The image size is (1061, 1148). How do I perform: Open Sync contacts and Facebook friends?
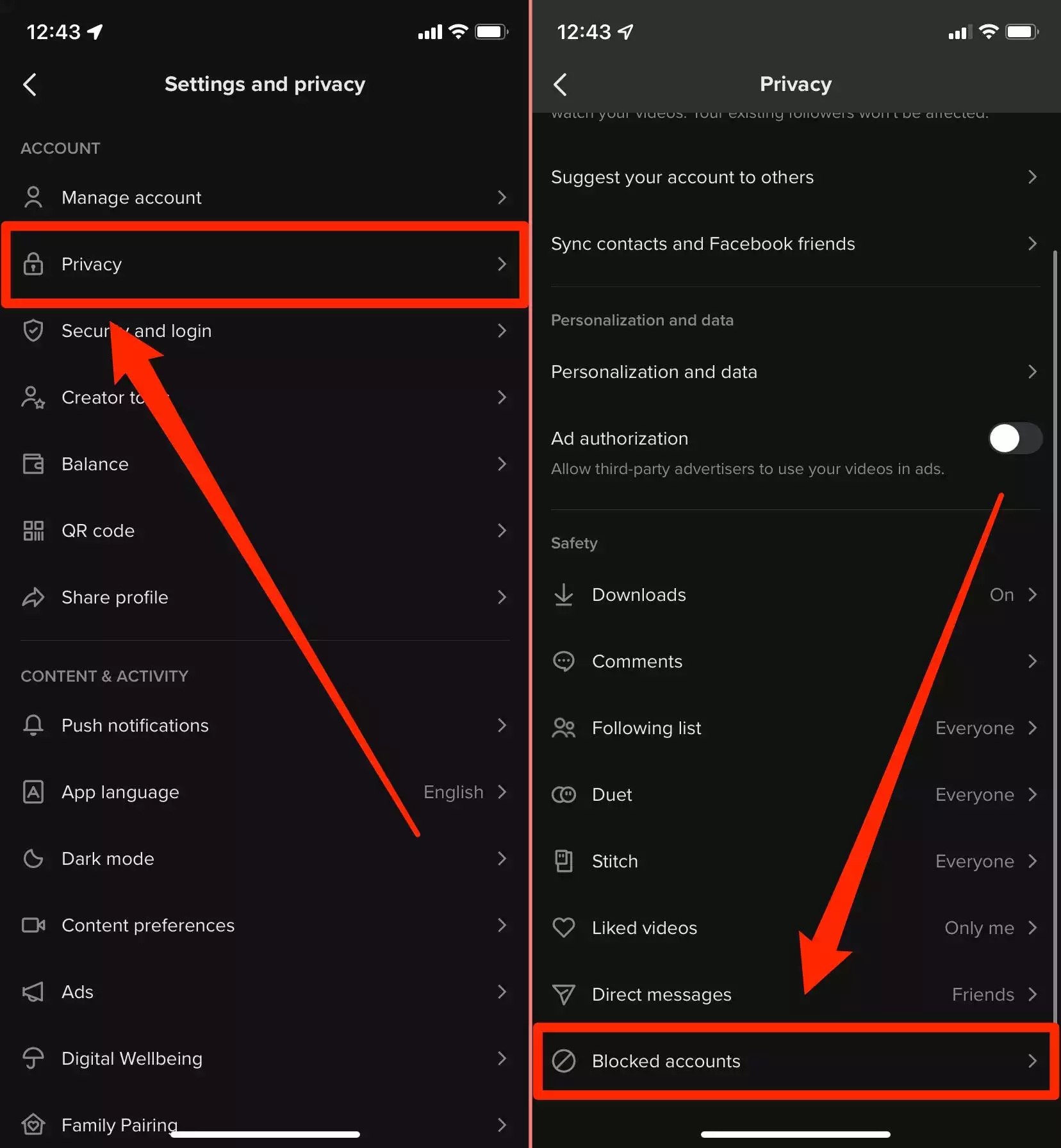coord(795,243)
